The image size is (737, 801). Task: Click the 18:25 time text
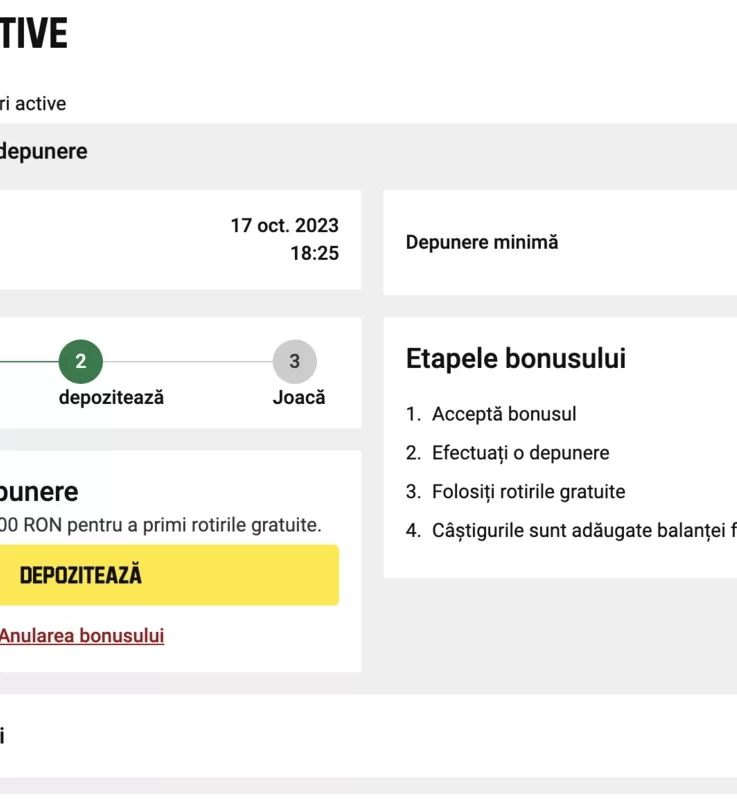[315, 253]
